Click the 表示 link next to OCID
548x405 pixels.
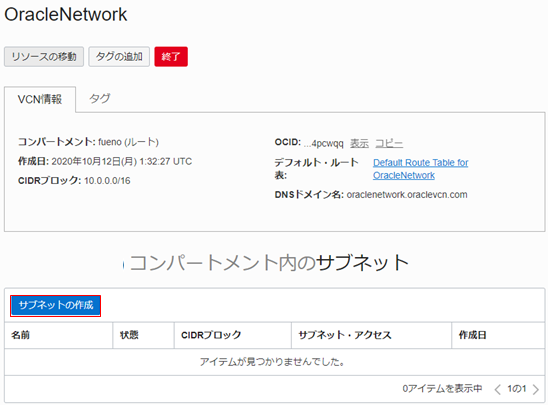pos(359,143)
